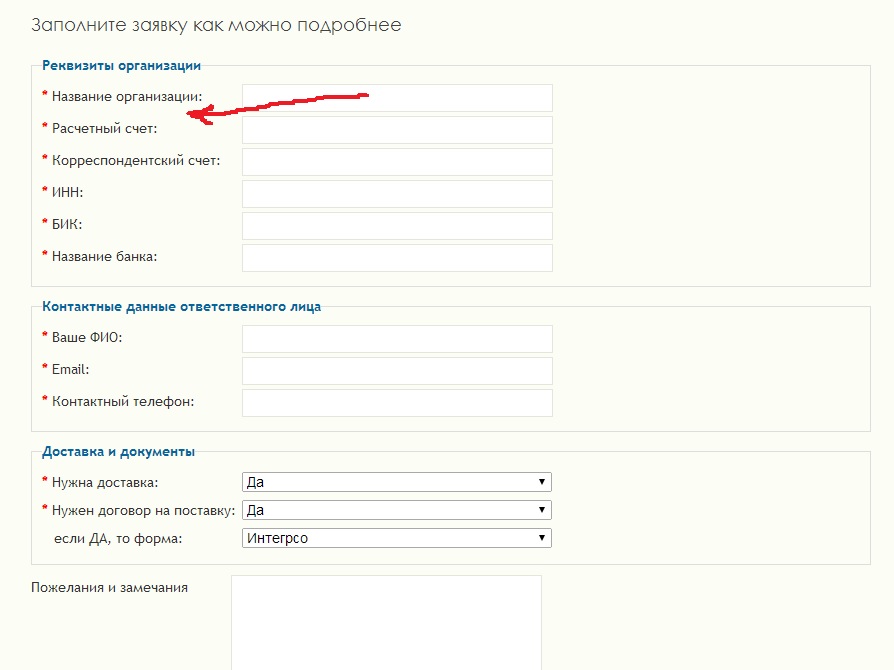The height and width of the screenshot is (670, 894).
Task: Click the Название банка text field
Action: coord(397,258)
